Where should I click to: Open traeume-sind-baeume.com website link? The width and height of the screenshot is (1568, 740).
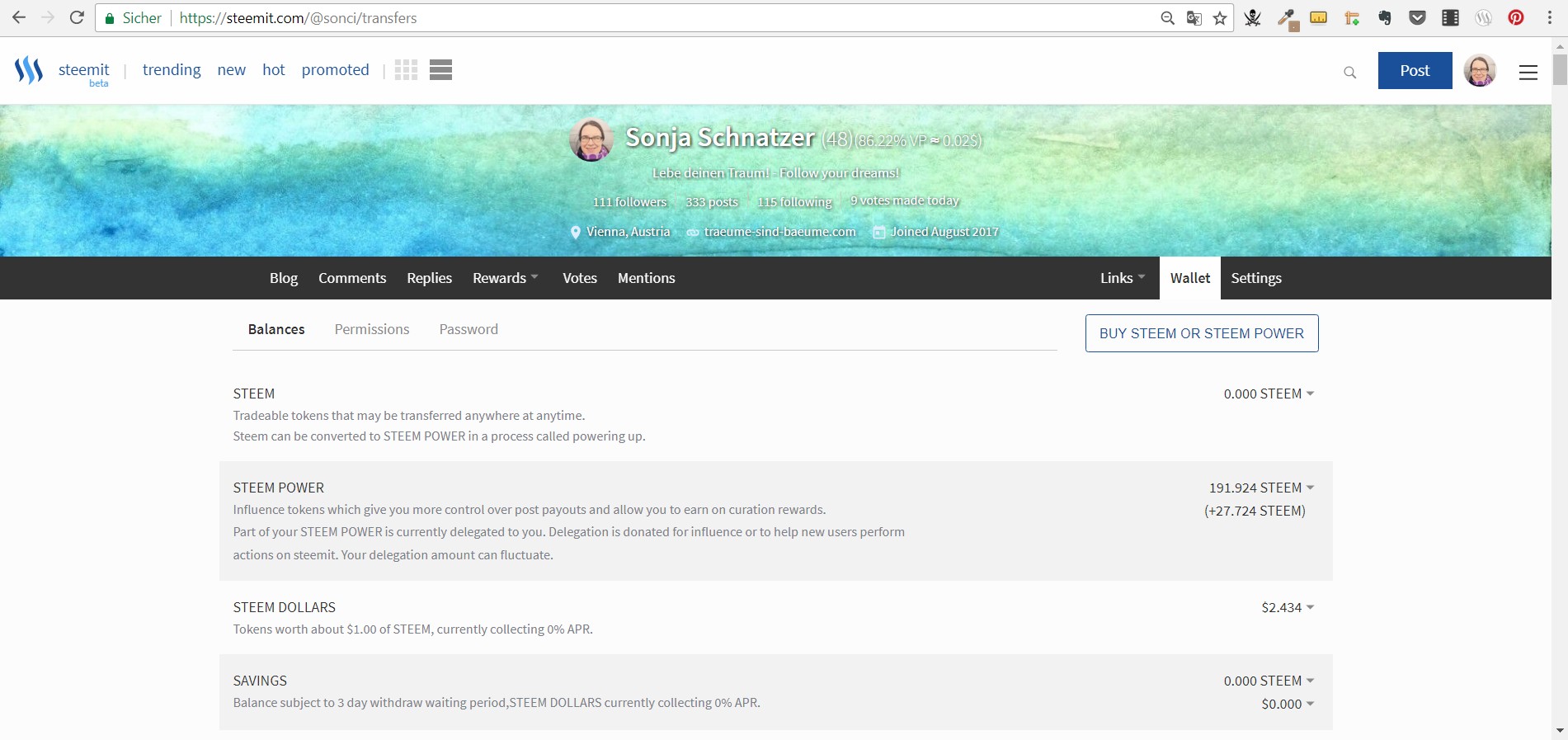pyautogui.click(x=779, y=232)
